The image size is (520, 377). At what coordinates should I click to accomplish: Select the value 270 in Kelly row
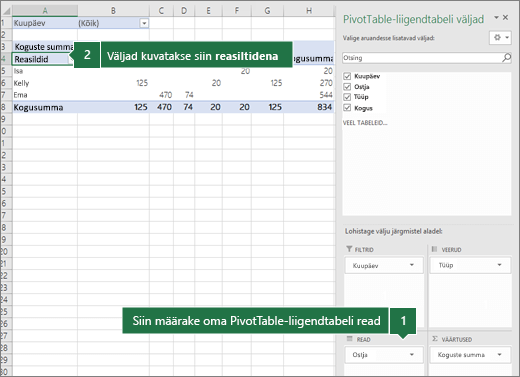point(326,83)
